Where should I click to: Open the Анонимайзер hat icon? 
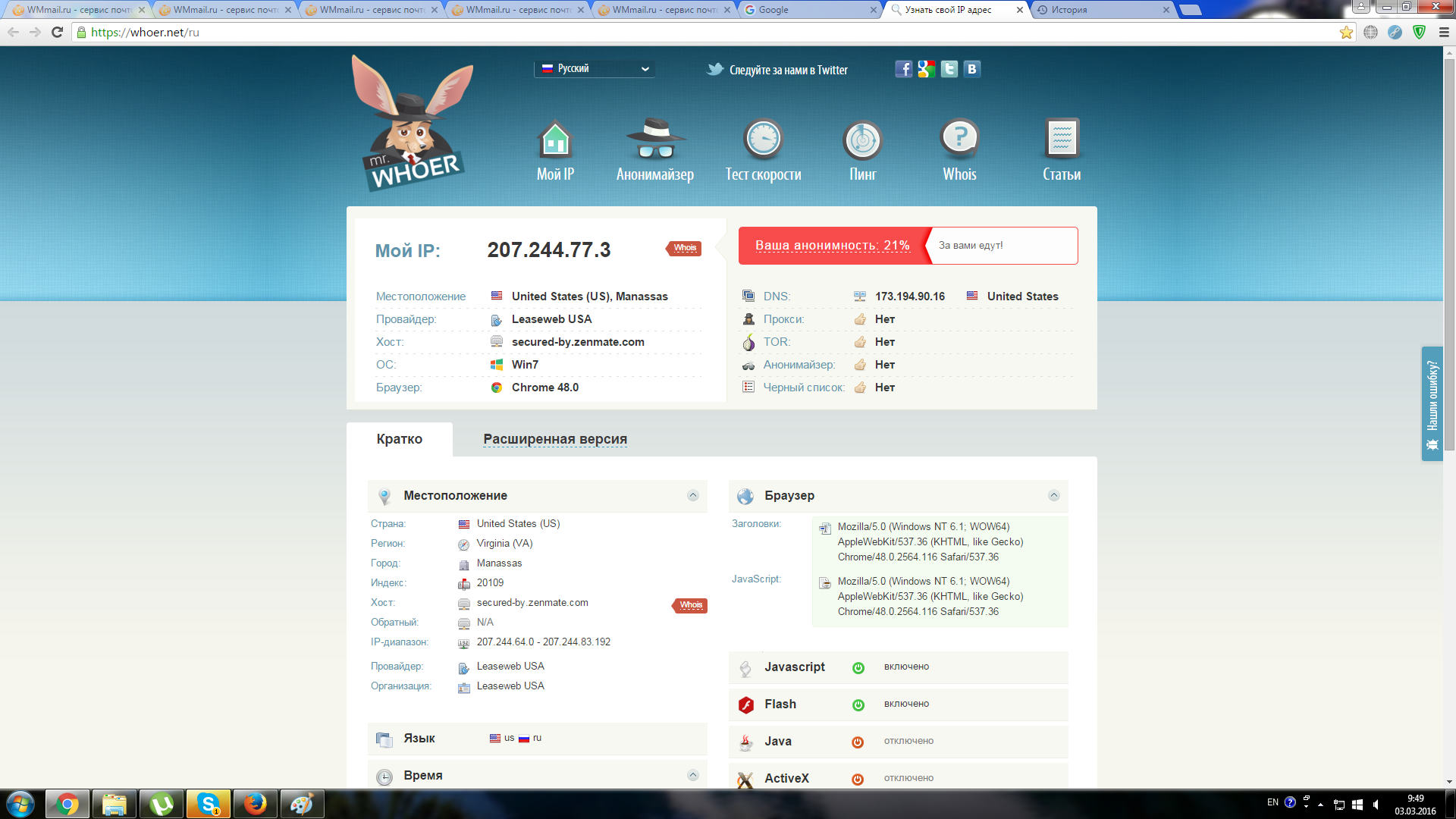[x=655, y=138]
